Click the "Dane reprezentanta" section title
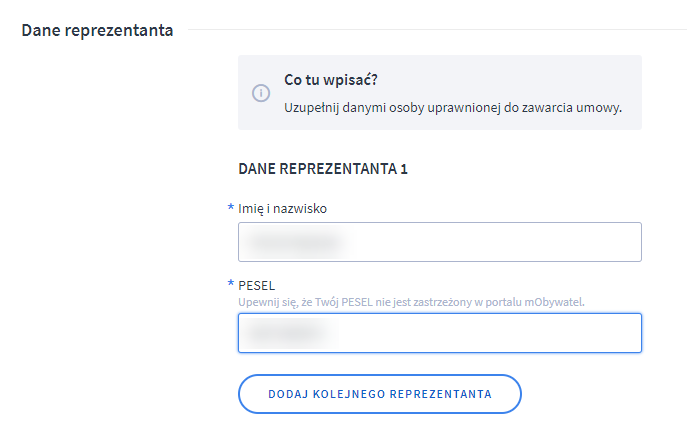Screen dimensions: 687x439 97,31
